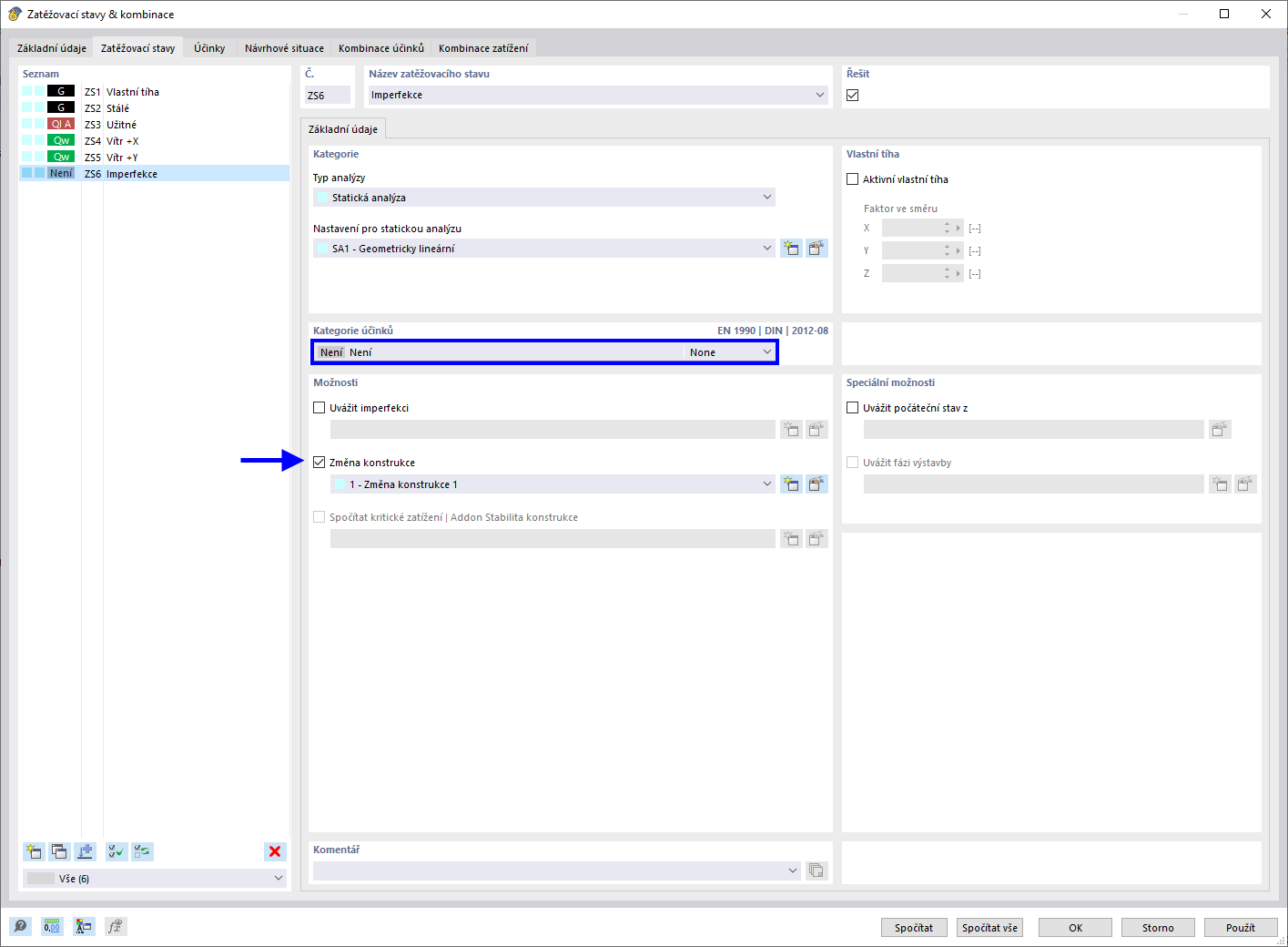
Task: Click the Spočítat vše button
Action: [x=989, y=927]
